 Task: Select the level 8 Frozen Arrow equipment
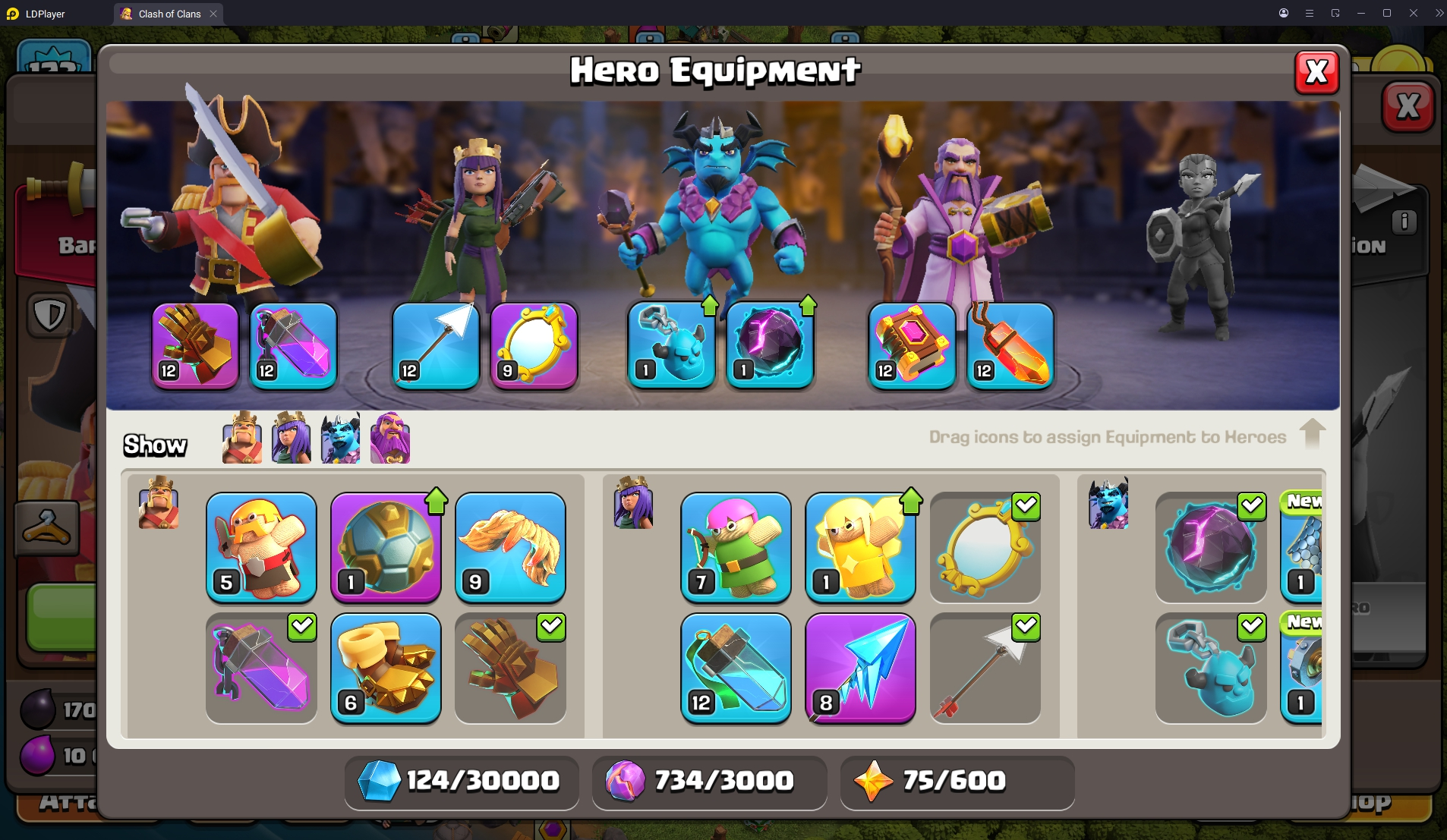click(x=860, y=669)
